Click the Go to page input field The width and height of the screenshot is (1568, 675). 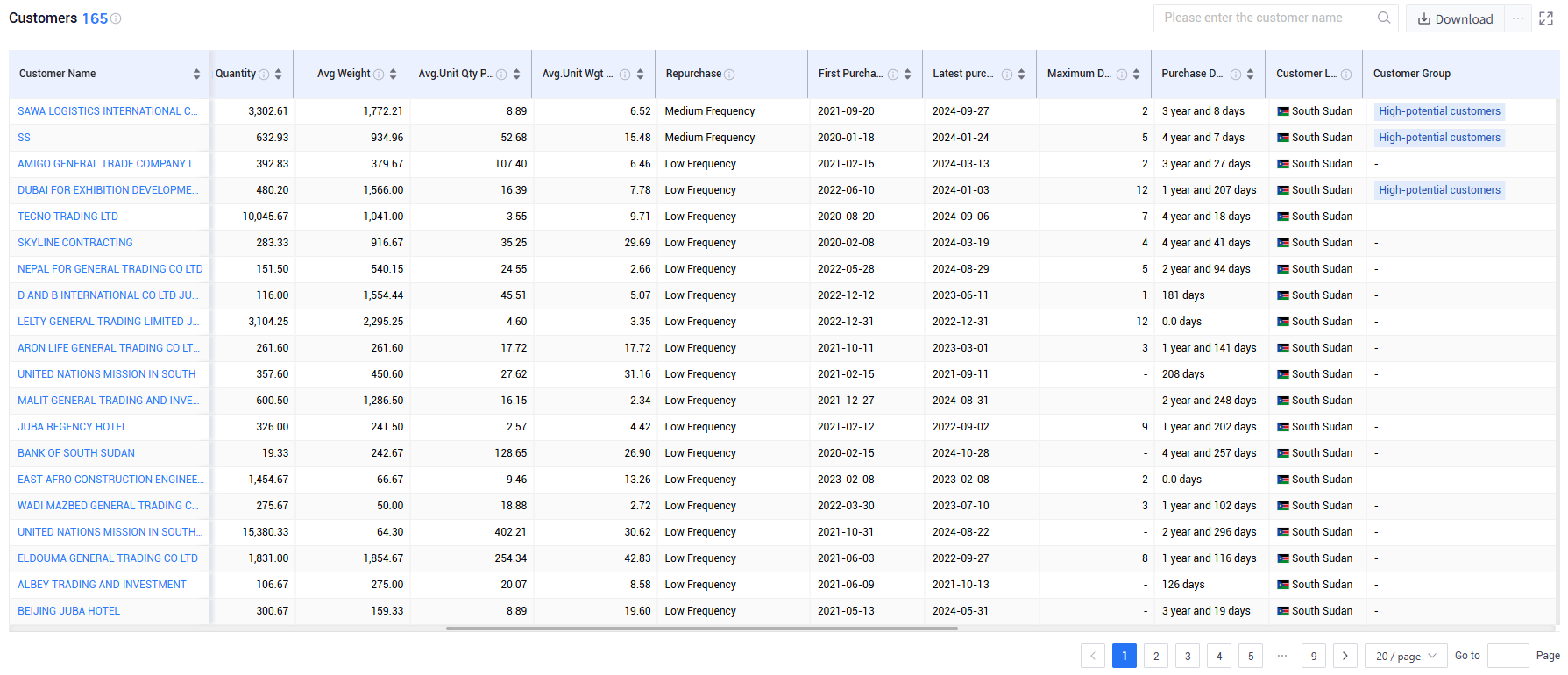(x=1508, y=656)
